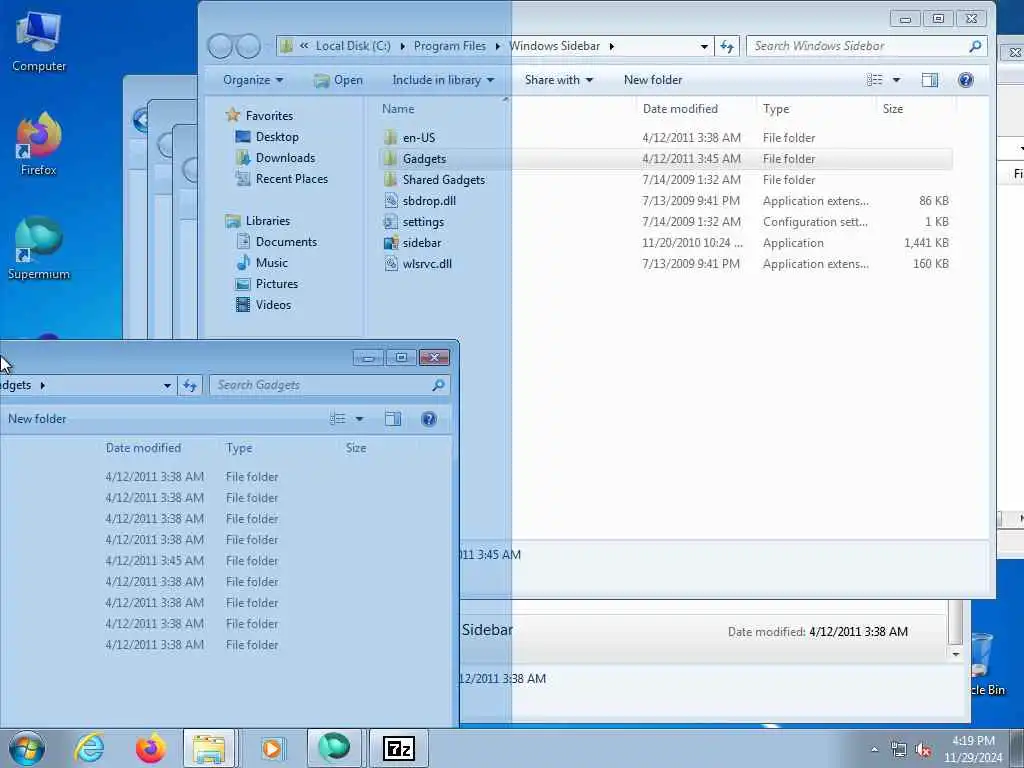Open help in the Windows Sidebar window

click(x=966, y=80)
